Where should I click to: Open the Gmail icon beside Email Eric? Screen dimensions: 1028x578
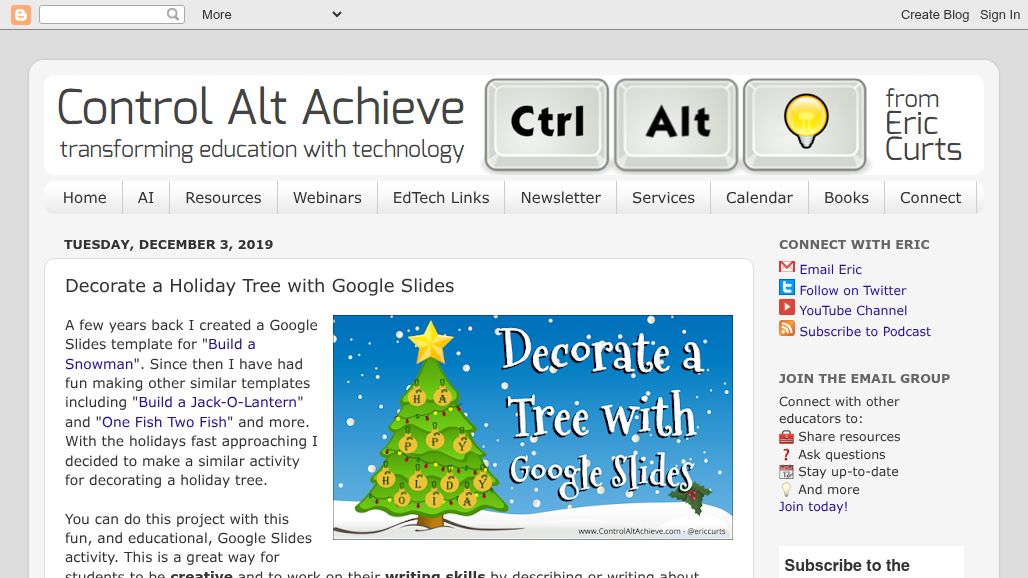point(786,268)
